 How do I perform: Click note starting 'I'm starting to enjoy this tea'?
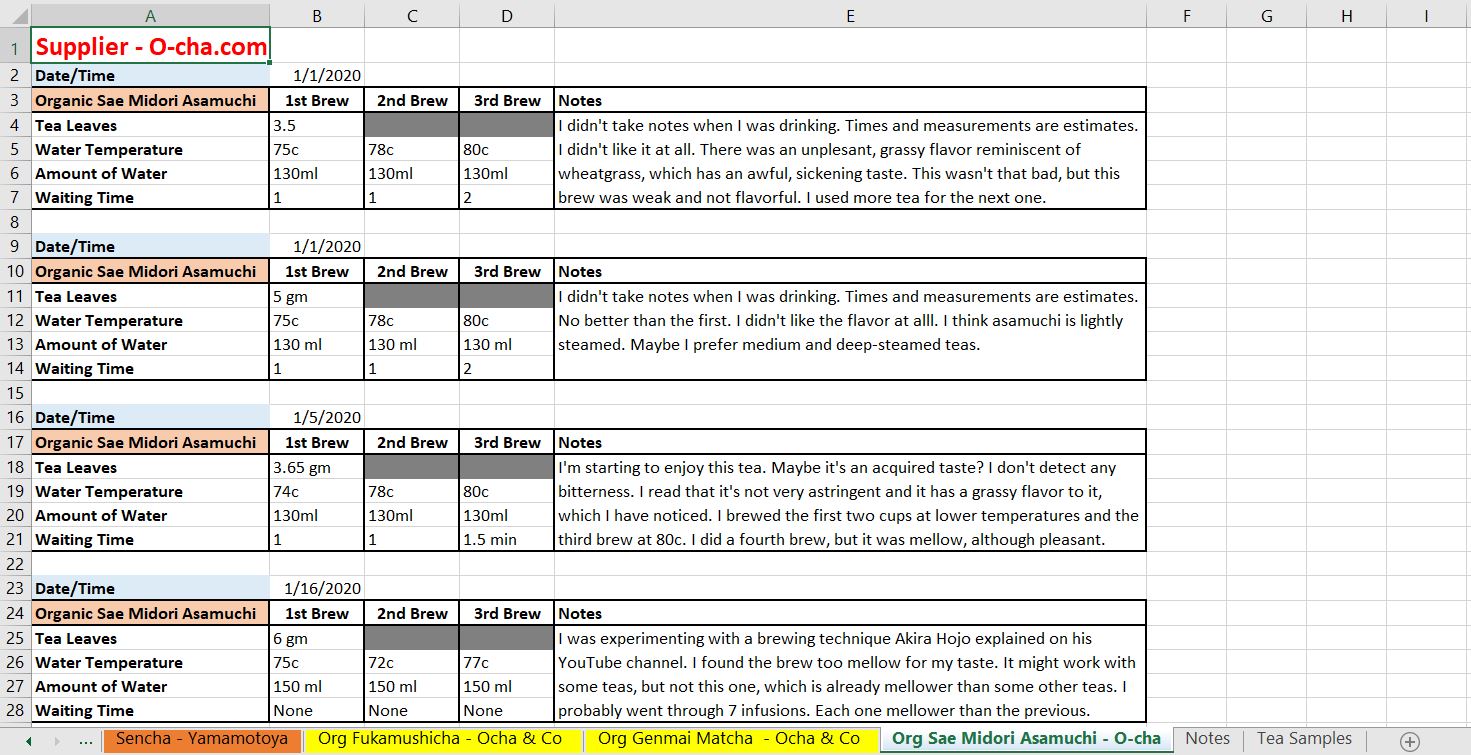click(x=850, y=503)
